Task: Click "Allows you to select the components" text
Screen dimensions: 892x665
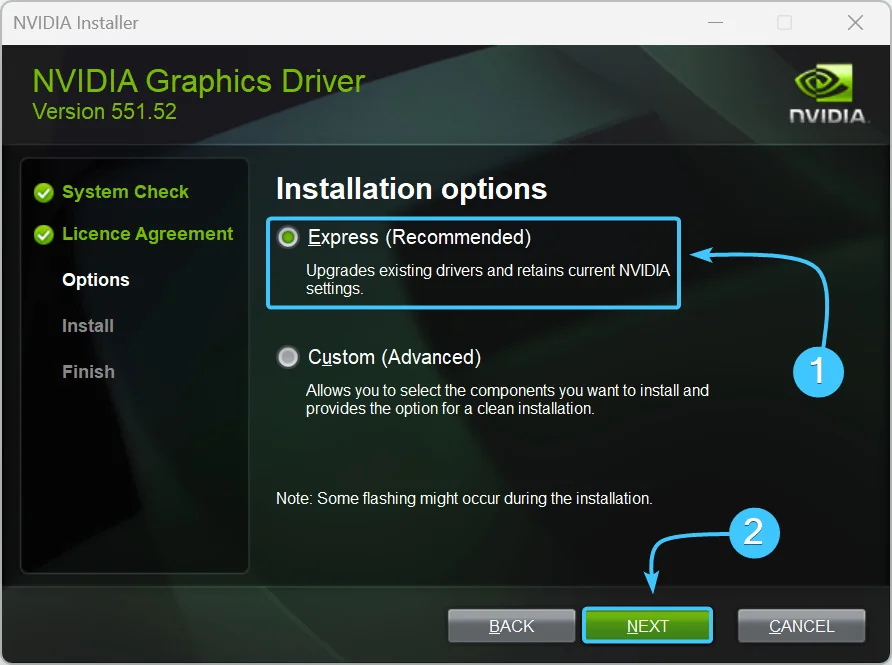Action: point(507,399)
